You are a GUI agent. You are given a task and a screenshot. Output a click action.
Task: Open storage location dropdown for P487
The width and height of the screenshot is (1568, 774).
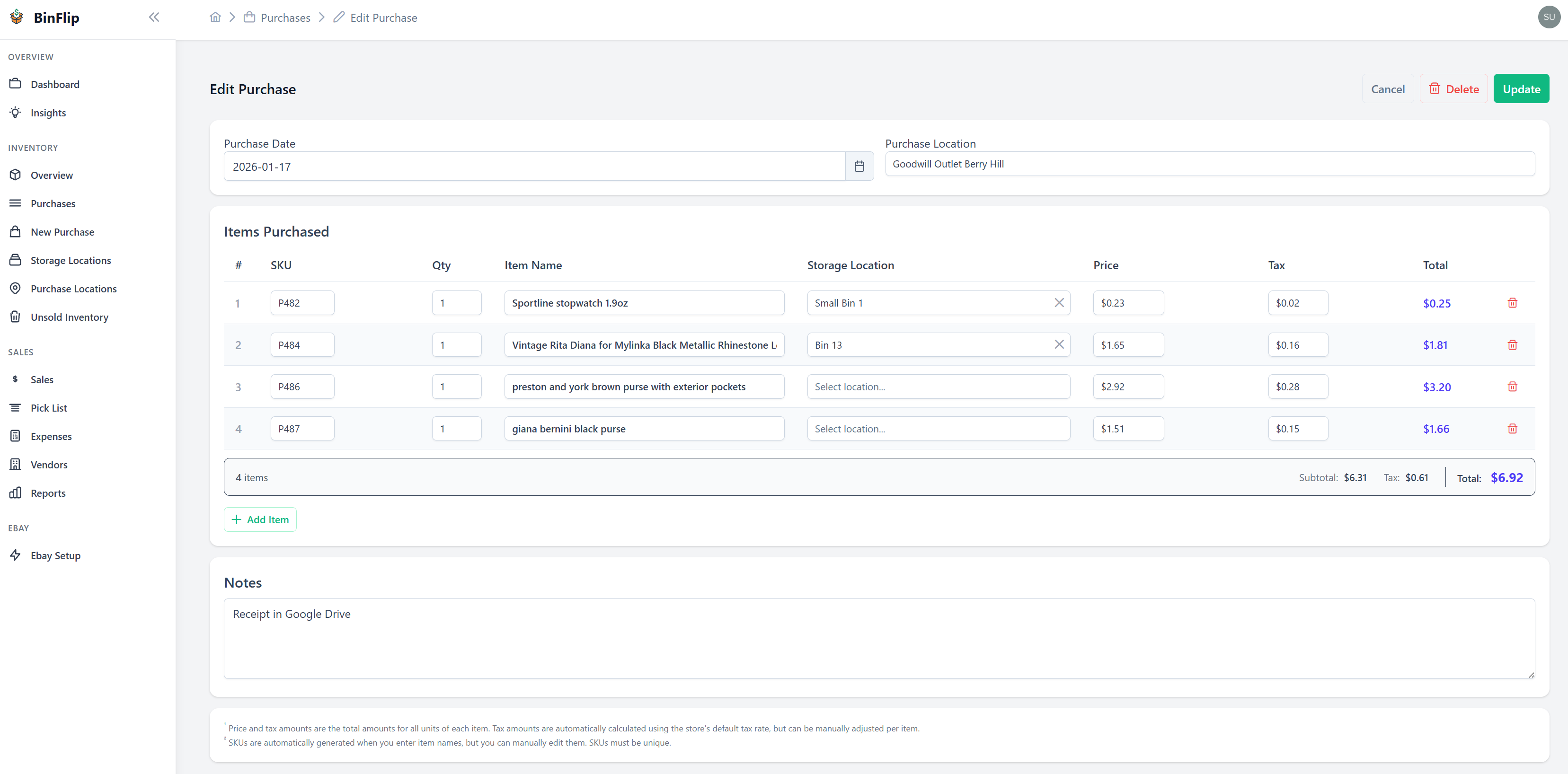pos(938,428)
